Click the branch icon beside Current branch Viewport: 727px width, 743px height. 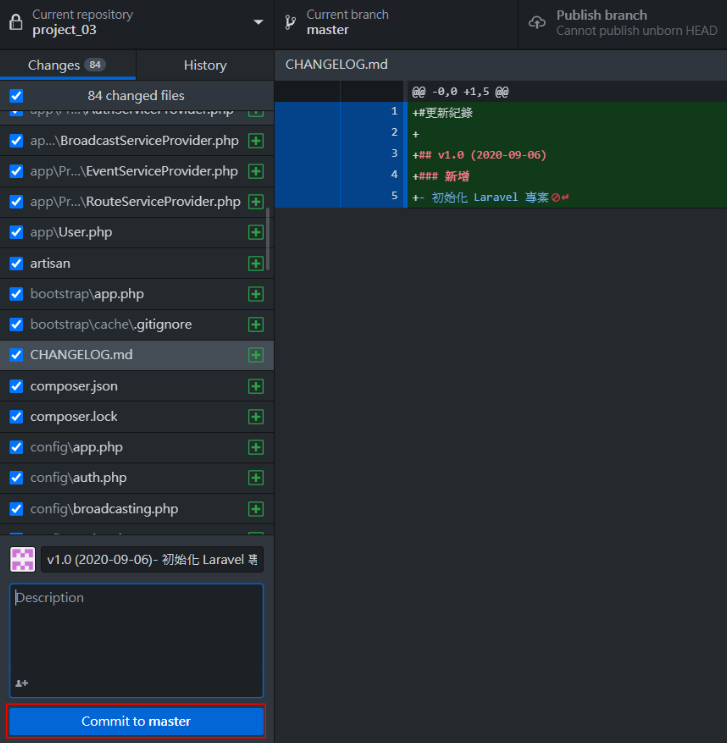(x=290, y=22)
